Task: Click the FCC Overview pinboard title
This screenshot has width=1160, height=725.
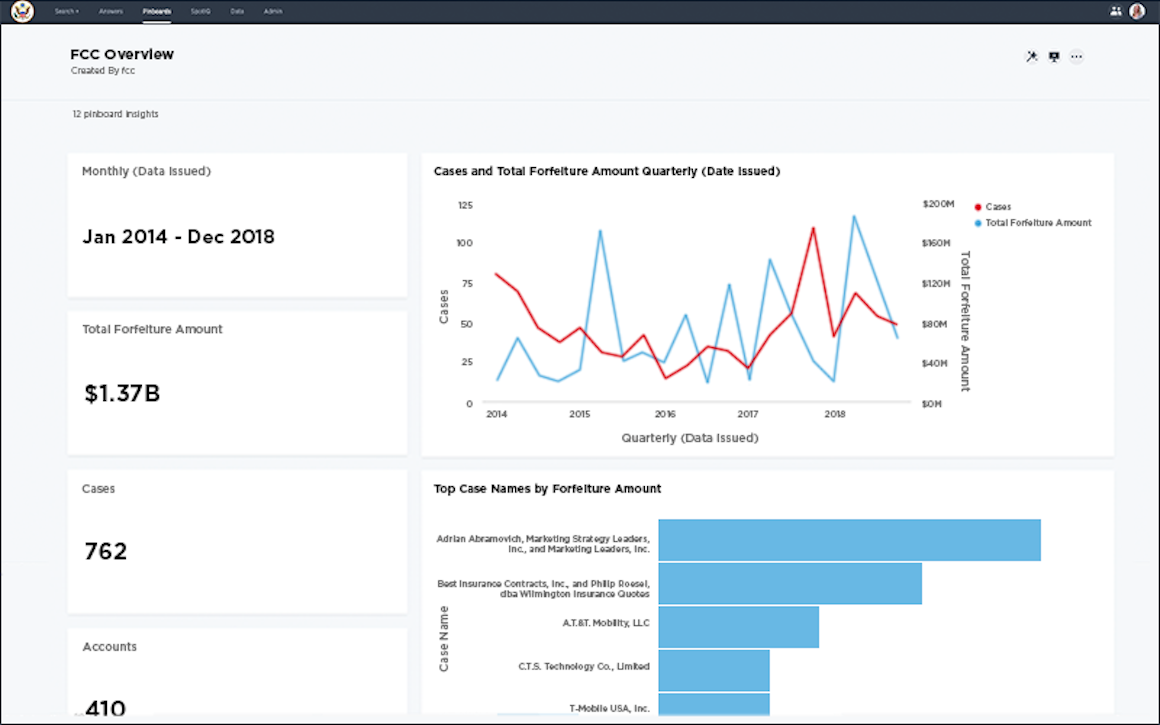Action: [x=122, y=54]
